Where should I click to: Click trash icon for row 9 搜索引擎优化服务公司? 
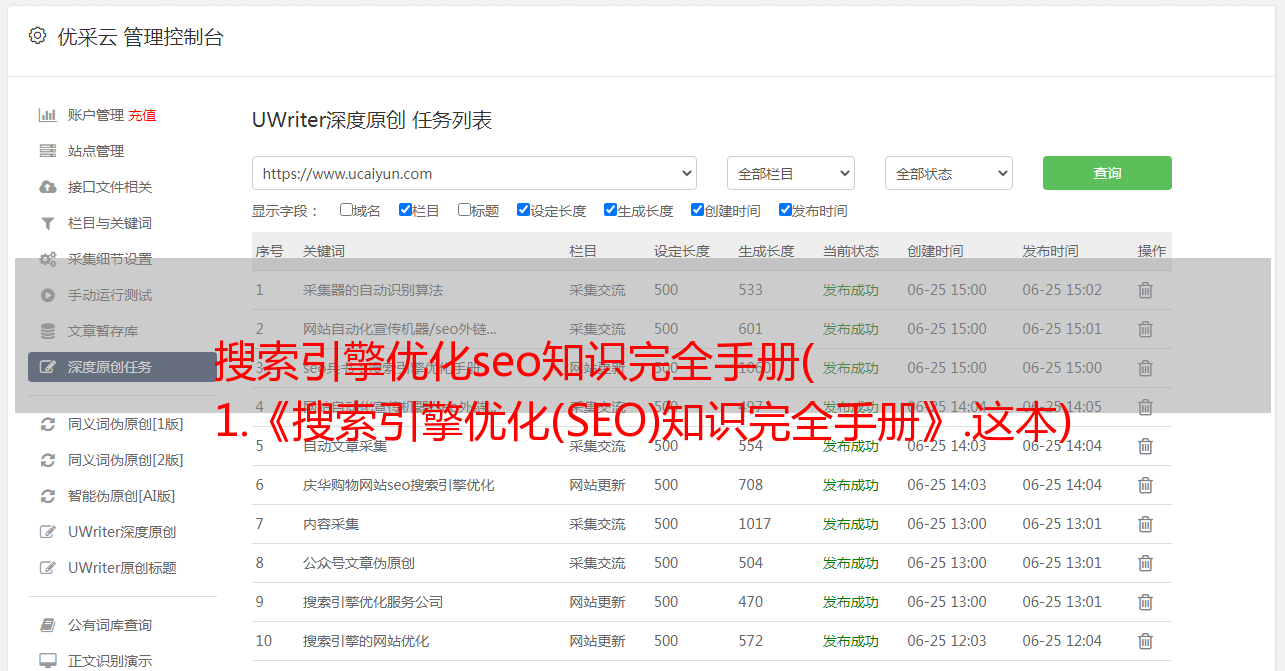click(x=1146, y=602)
